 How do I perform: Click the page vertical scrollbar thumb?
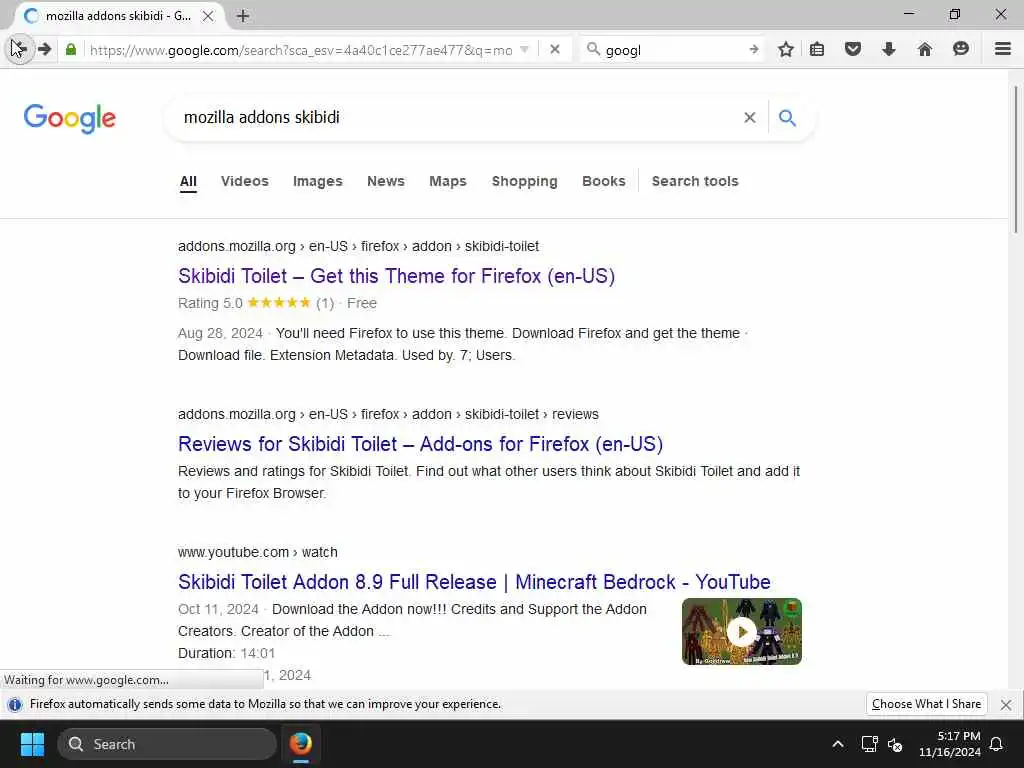1016,159
